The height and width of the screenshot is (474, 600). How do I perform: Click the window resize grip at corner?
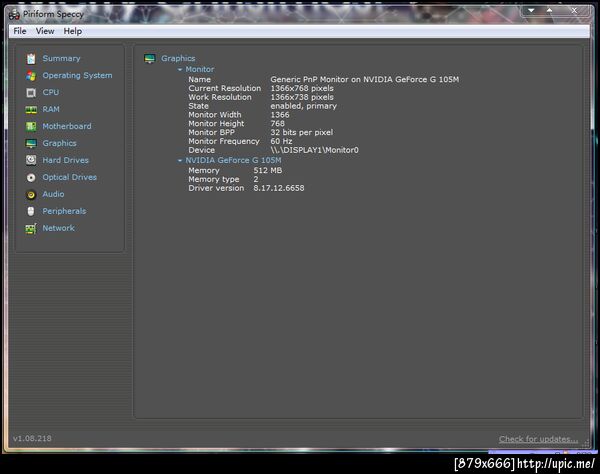586,443
